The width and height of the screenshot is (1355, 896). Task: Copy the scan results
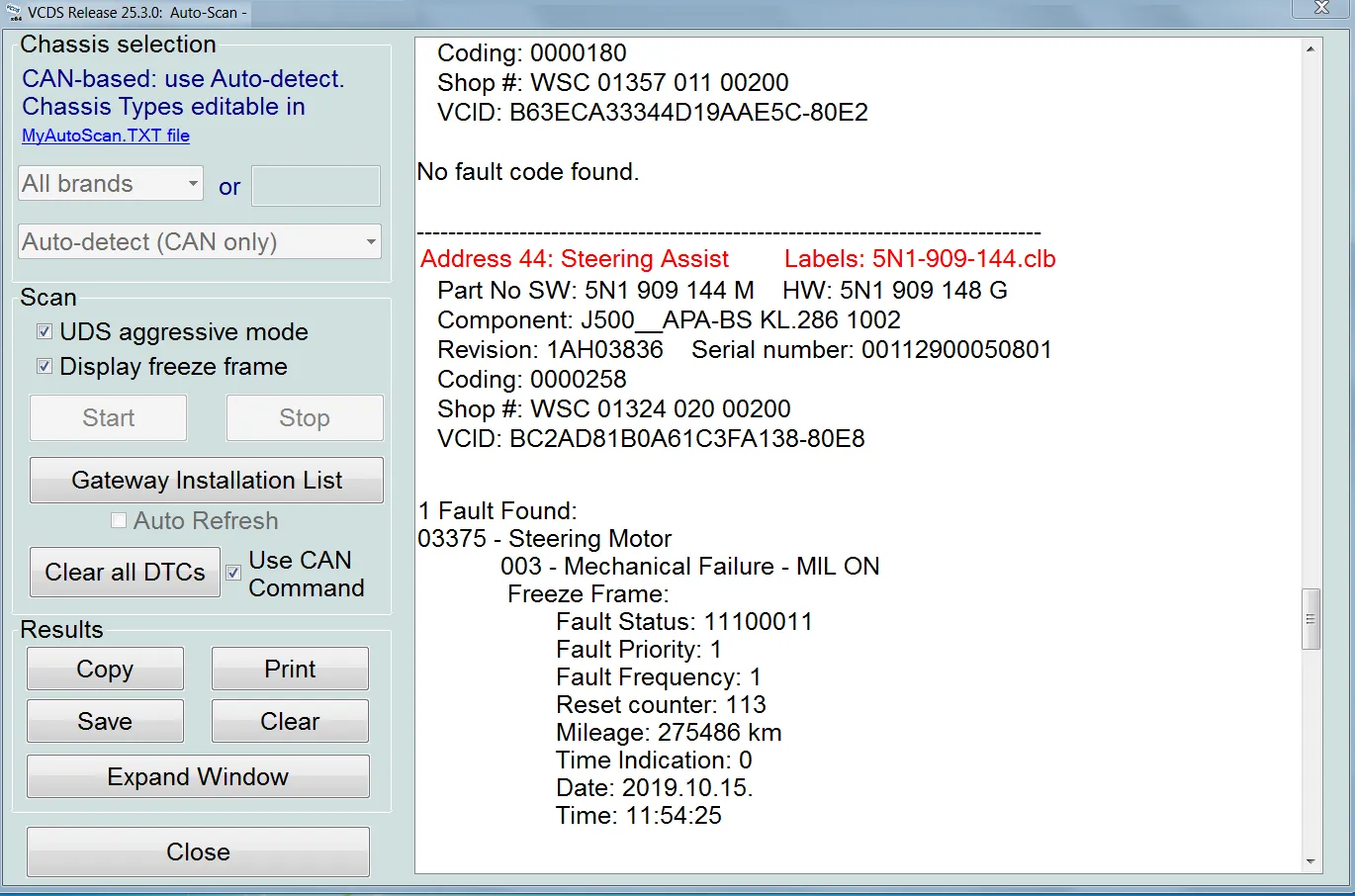click(x=105, y=670)
